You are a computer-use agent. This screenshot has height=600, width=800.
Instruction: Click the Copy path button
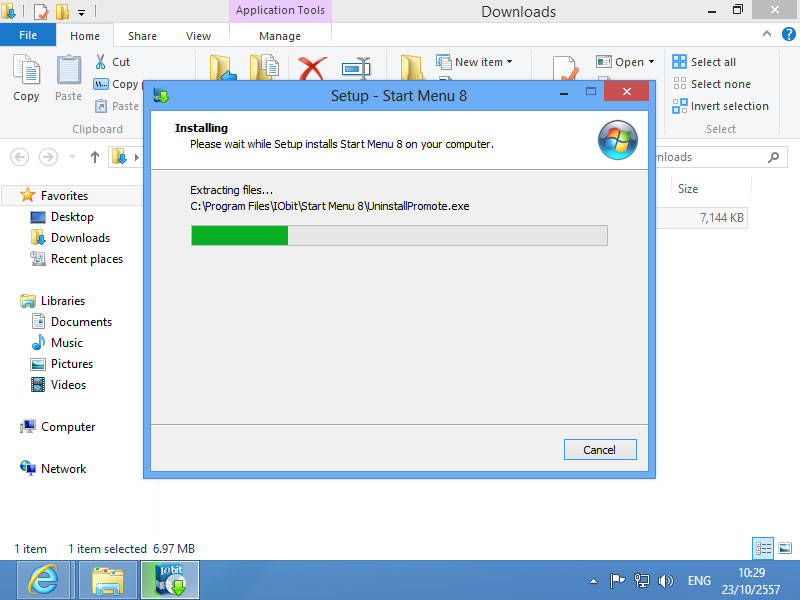click(x=117, y=84)
